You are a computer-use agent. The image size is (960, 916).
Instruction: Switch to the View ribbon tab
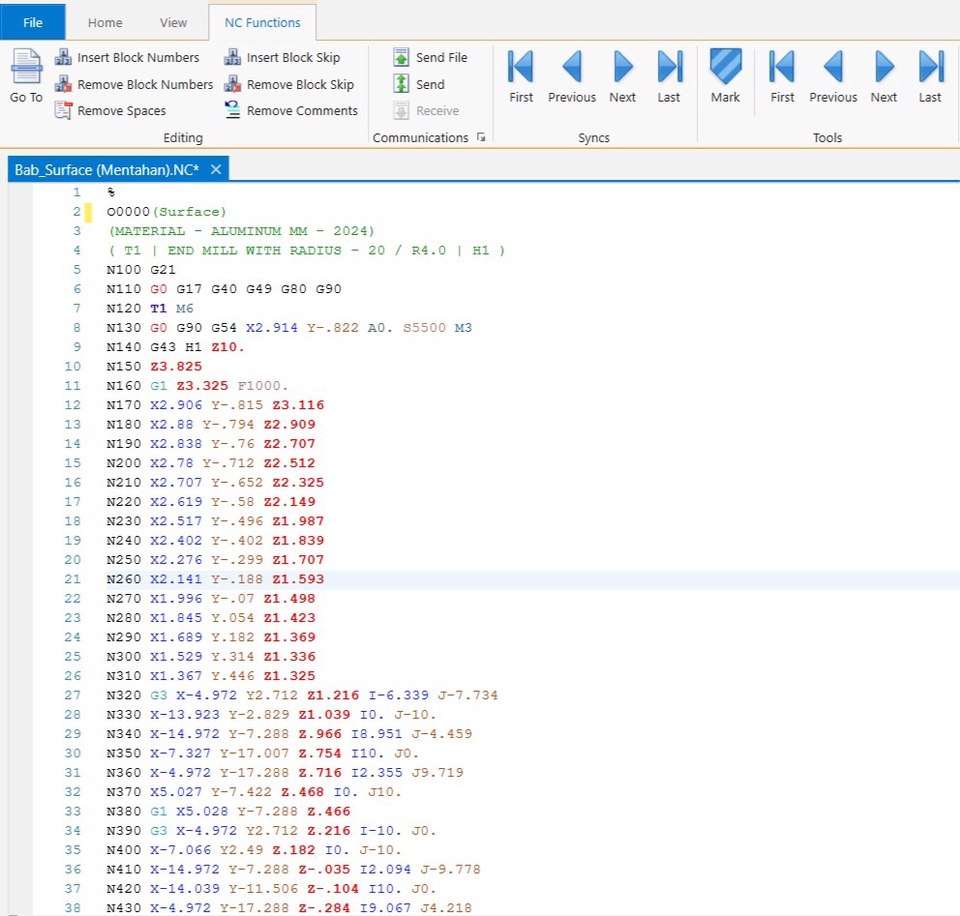pyautogui.click(x=173, y=23)
